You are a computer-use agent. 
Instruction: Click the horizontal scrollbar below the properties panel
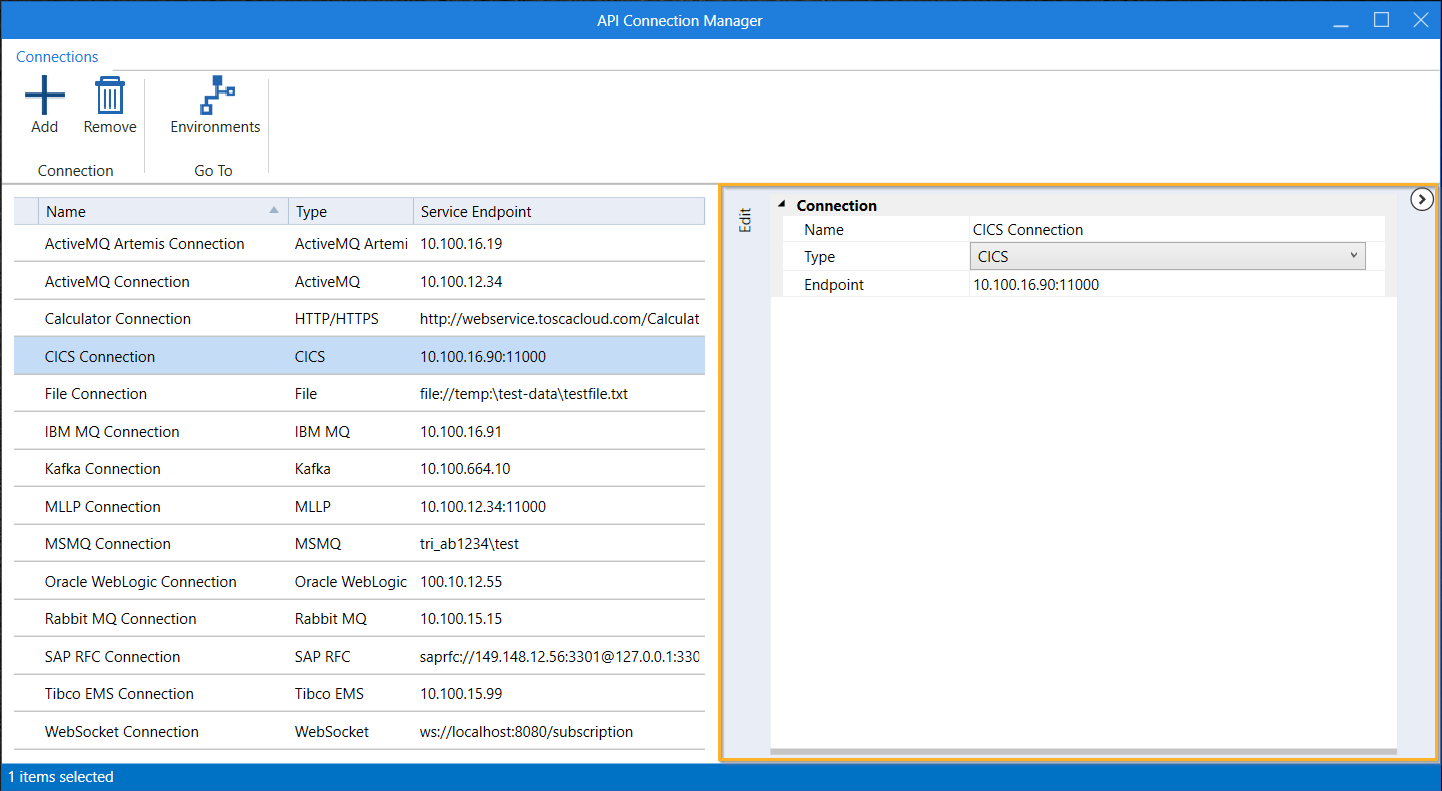click(1082, 751)
